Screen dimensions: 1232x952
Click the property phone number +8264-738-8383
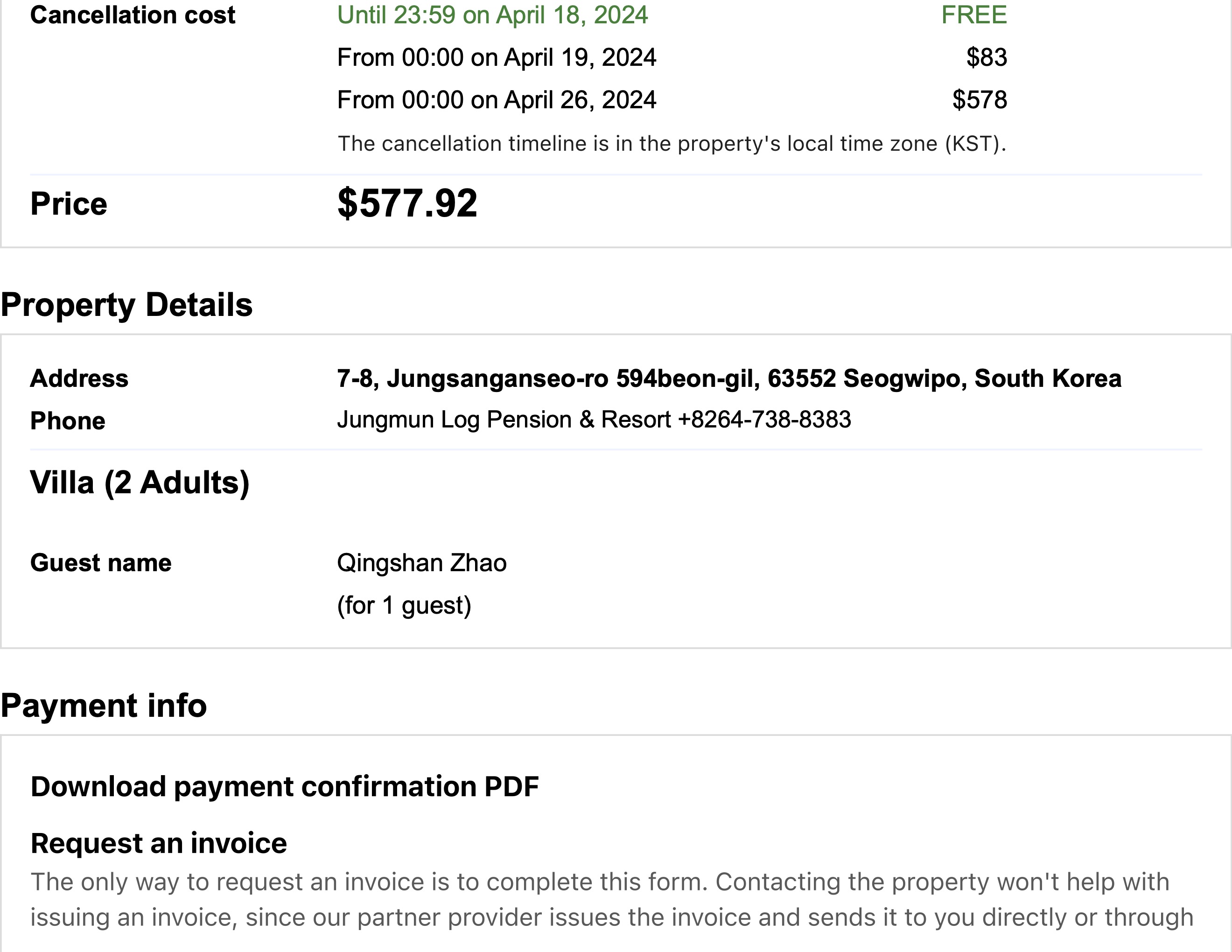click(764, 420)
